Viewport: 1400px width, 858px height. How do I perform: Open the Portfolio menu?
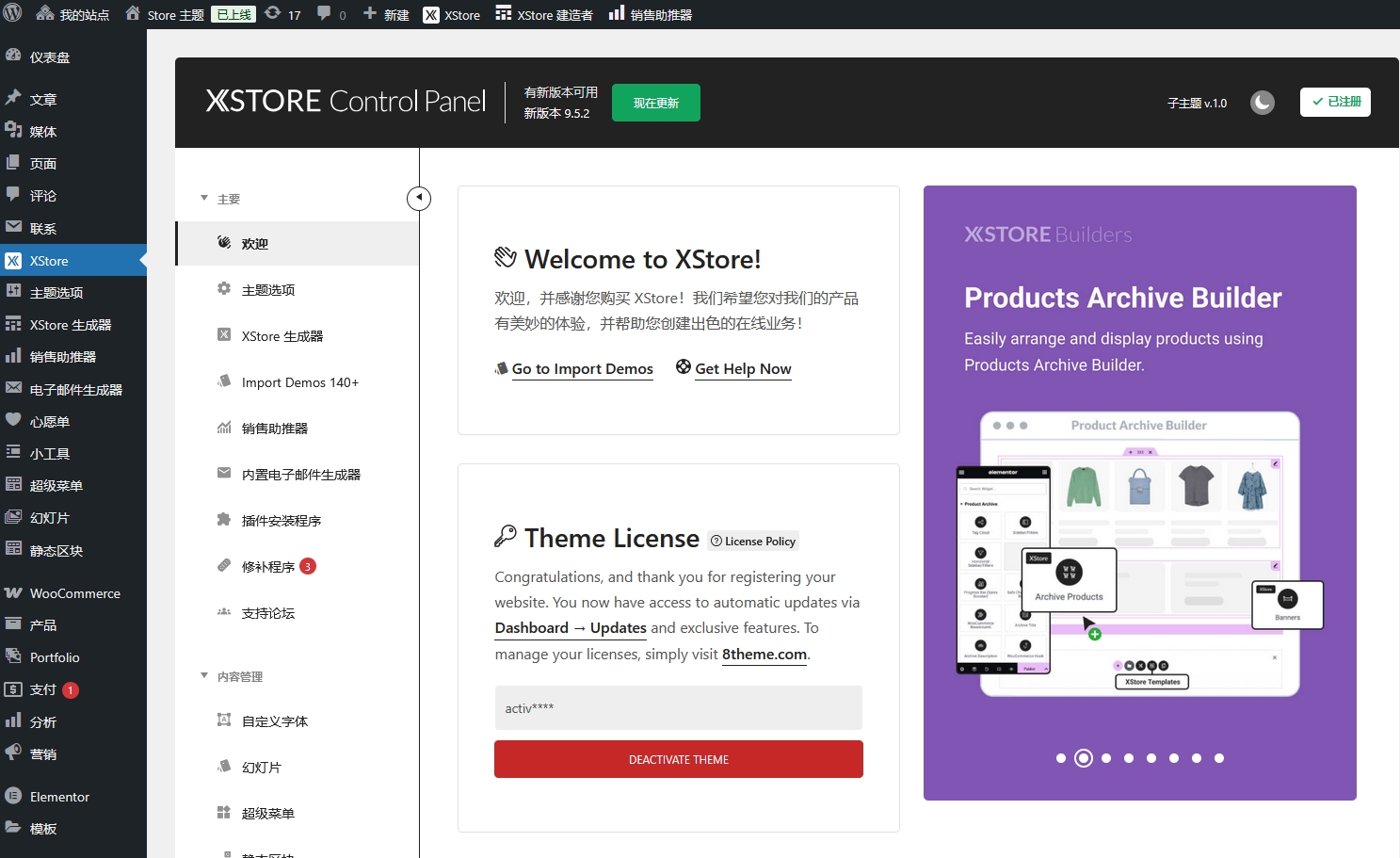click(x=73, y=657)
